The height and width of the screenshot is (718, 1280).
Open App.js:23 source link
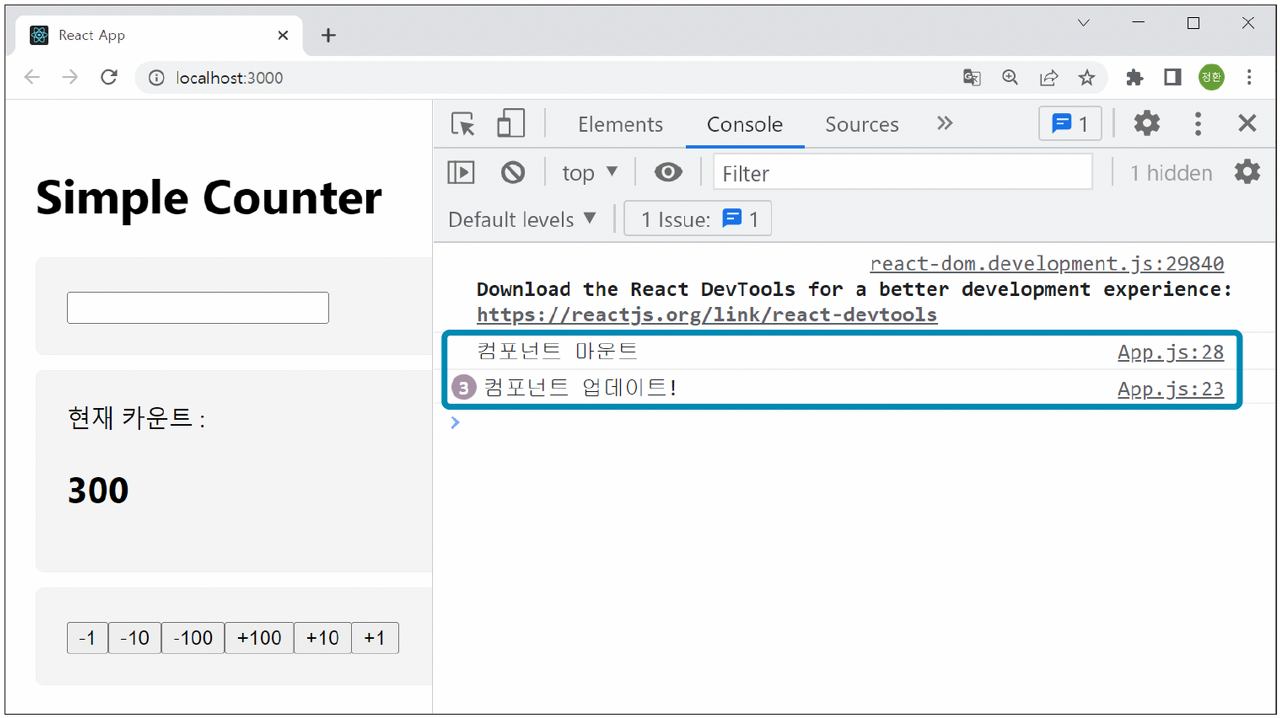pyautogui.click(x=1171, y=388)
